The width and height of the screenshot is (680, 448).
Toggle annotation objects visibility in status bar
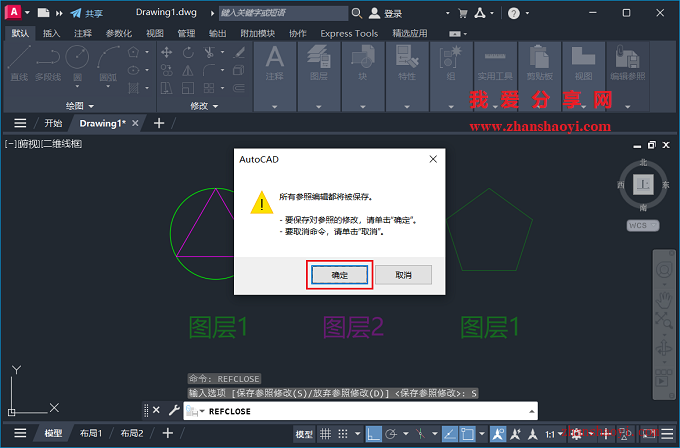498,434
